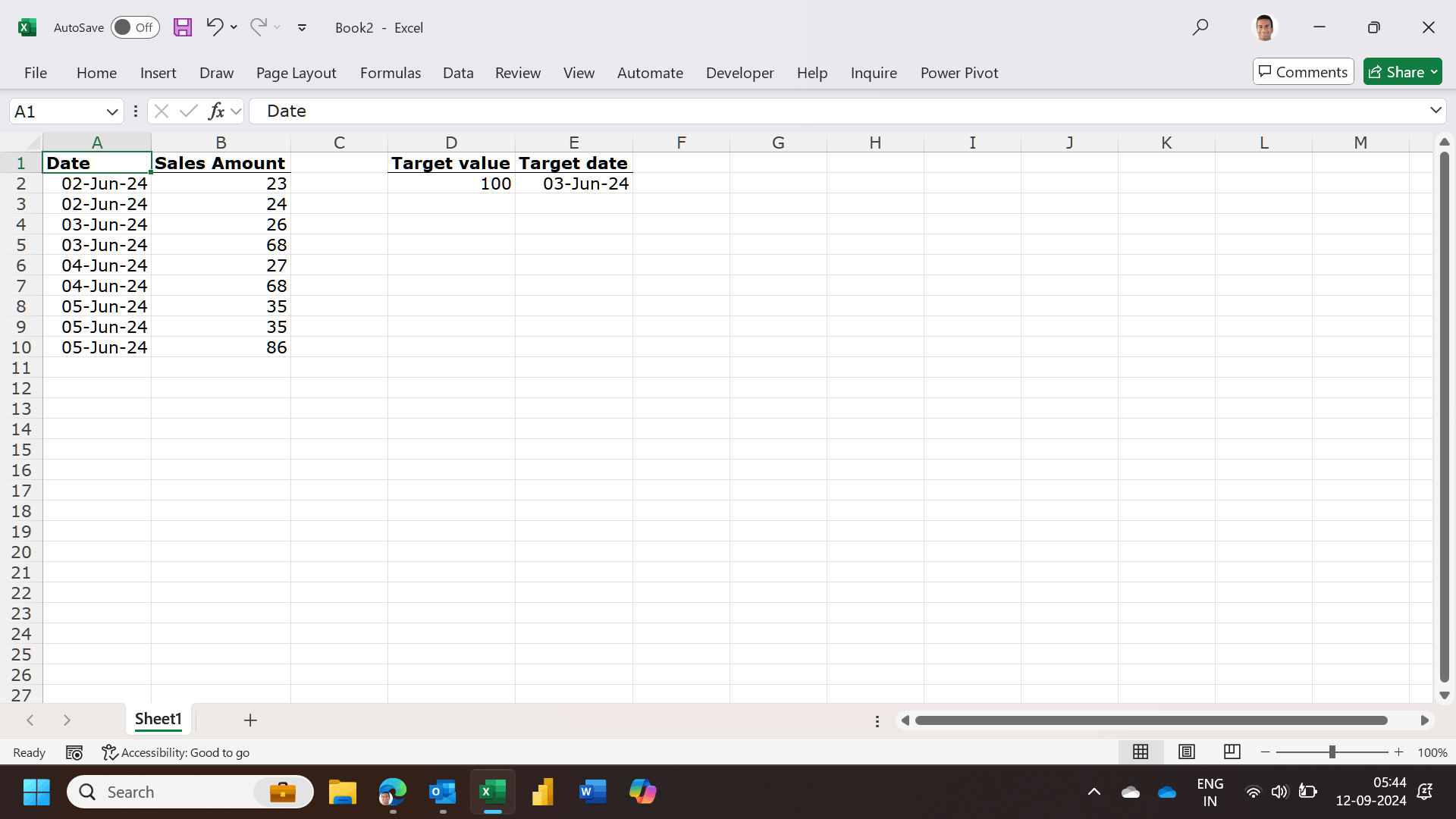Toggle the AutoSave switch
This screenshot has width=1456, height=819.
(x=135, y=27)
